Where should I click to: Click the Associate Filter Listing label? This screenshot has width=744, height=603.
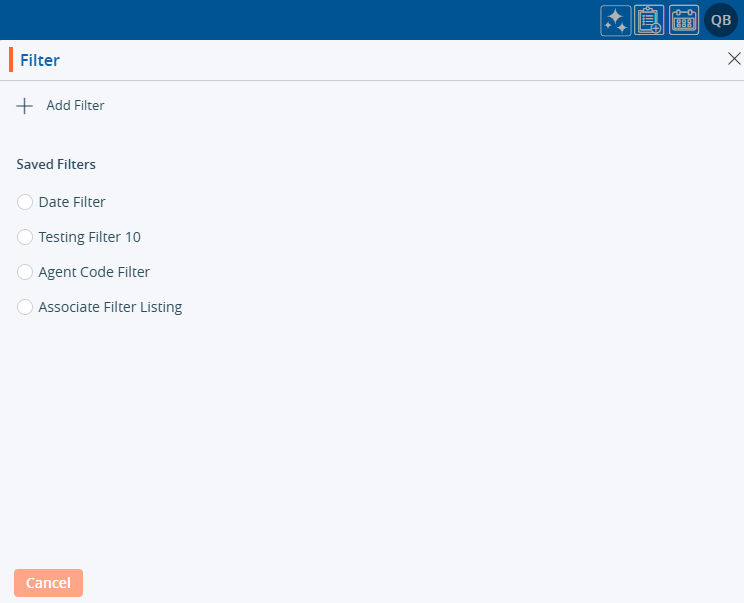[110, 307]
